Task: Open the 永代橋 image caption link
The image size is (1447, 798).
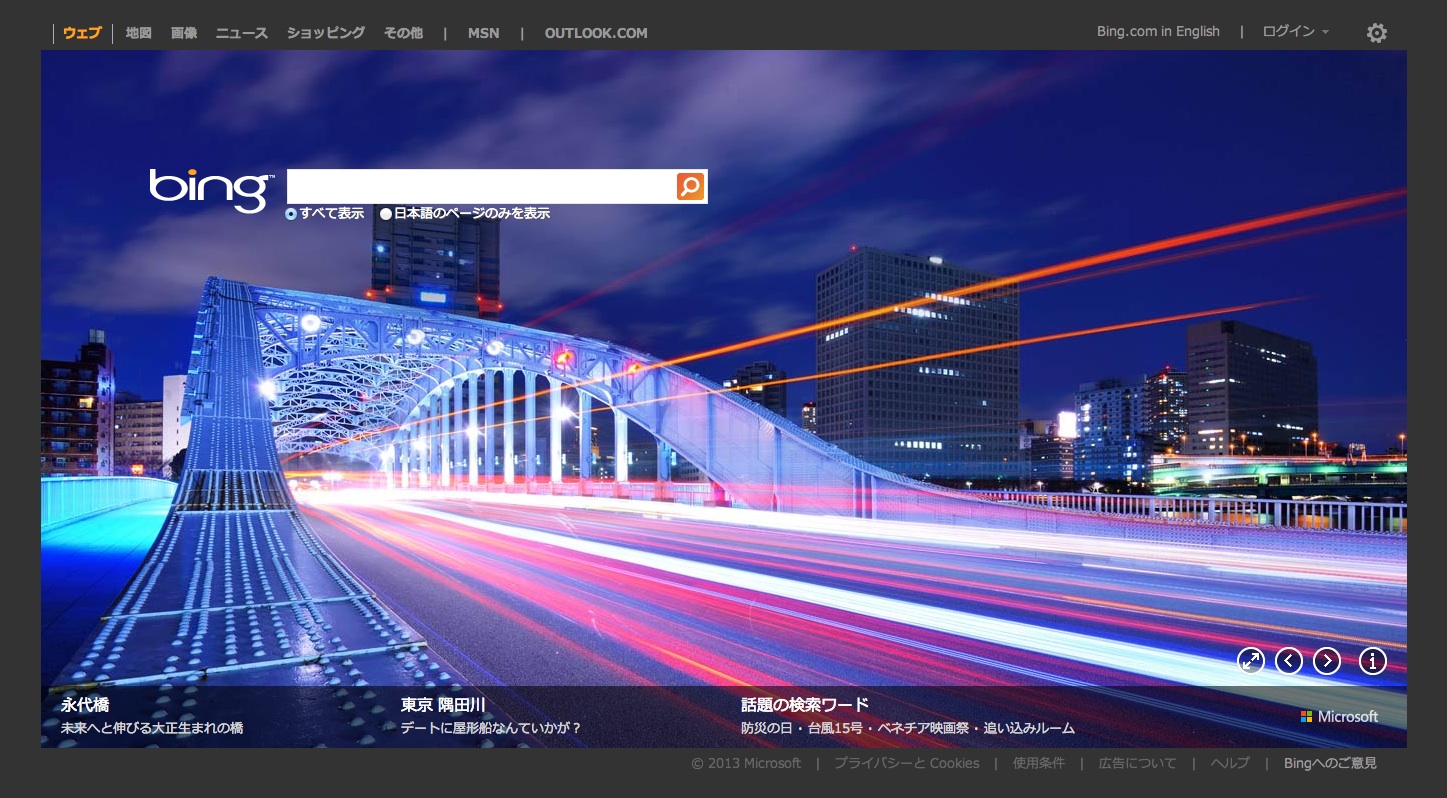Action: point(85,705)
